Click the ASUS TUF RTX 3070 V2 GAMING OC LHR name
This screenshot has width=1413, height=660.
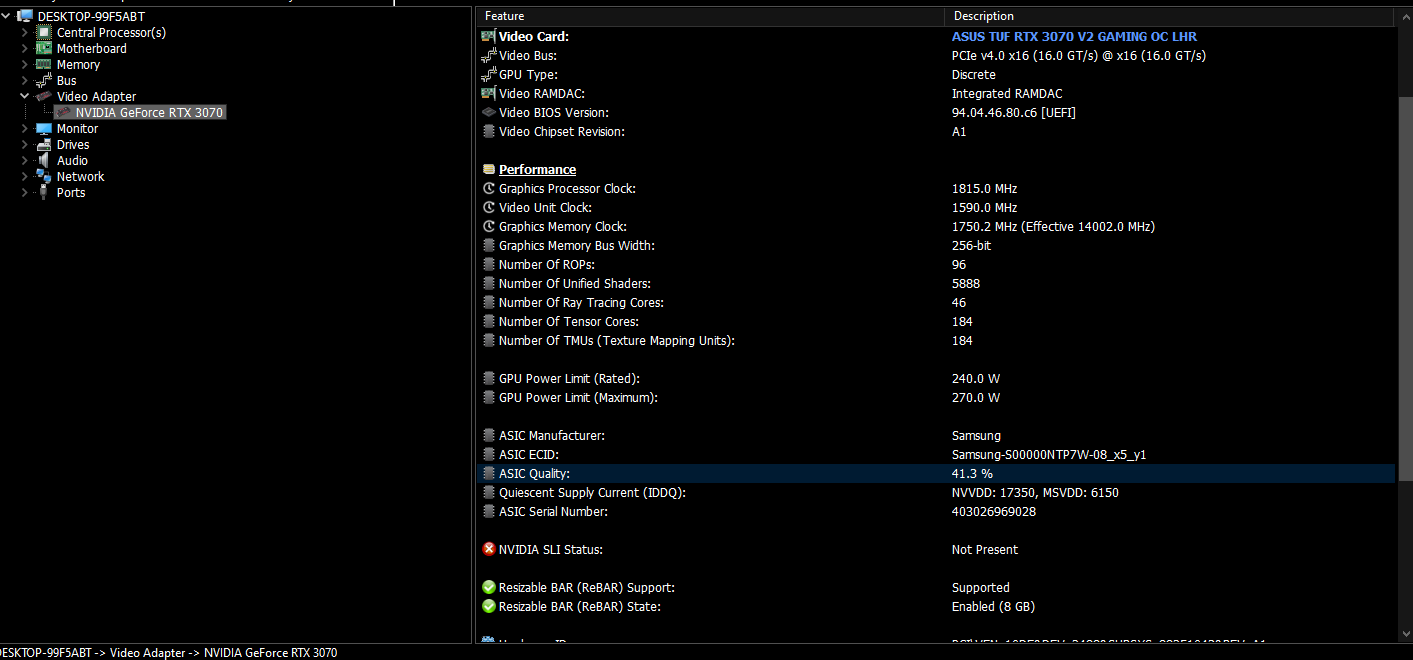coord(1074,36)
